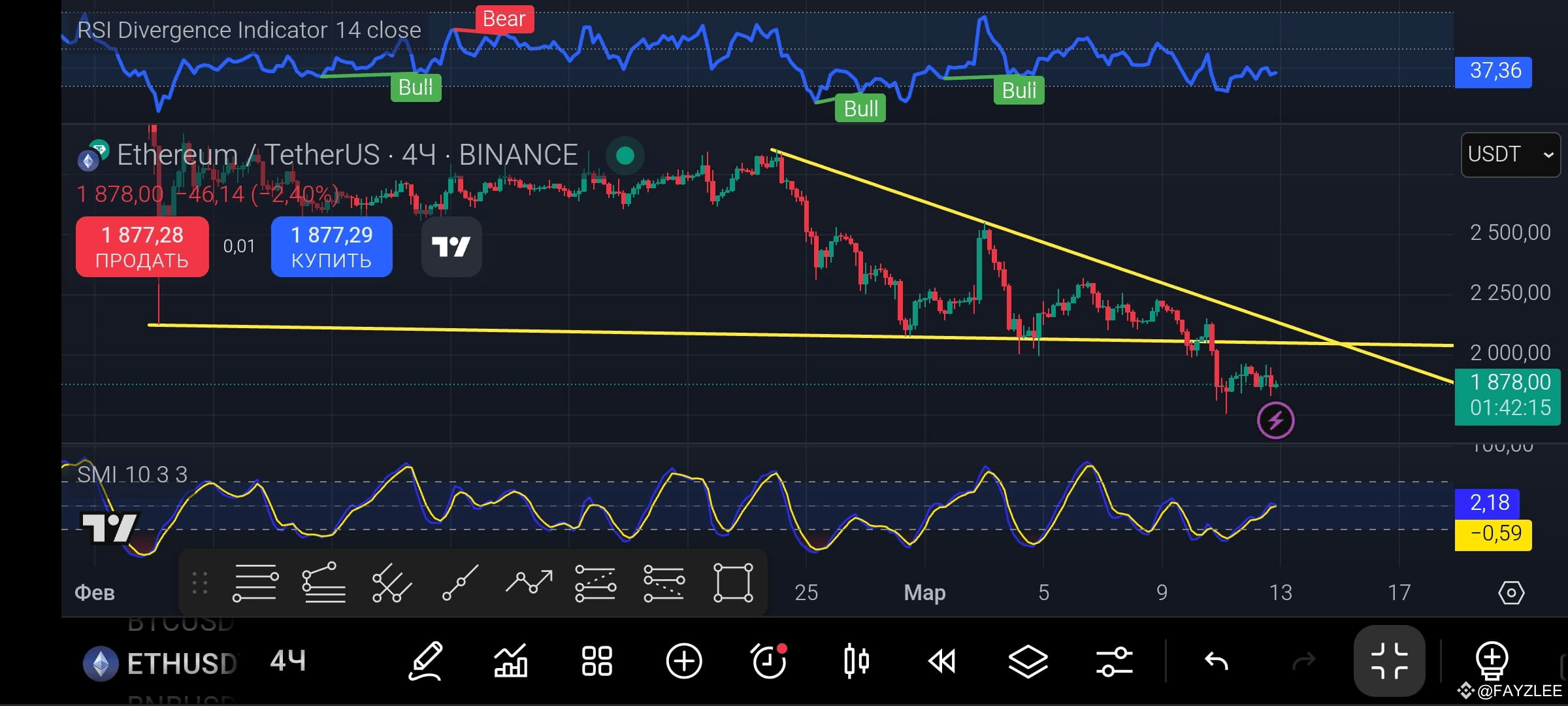The width and height of the screenshot is (1568, 706).
Task: Select the trend line tool
Action: pos(459,584)
